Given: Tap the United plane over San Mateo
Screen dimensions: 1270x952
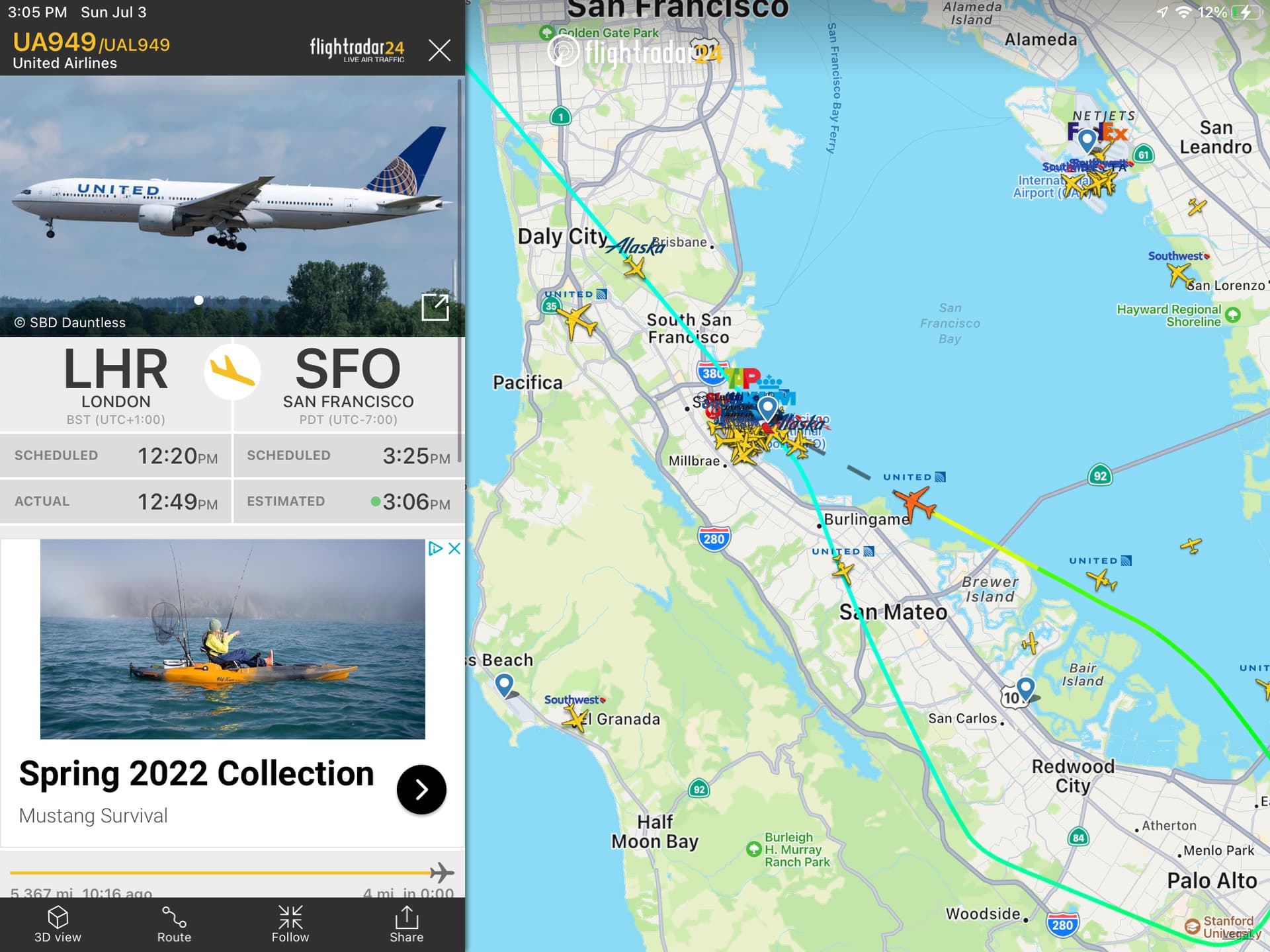Looking at the screenshot, I should [x=843, y=570].
